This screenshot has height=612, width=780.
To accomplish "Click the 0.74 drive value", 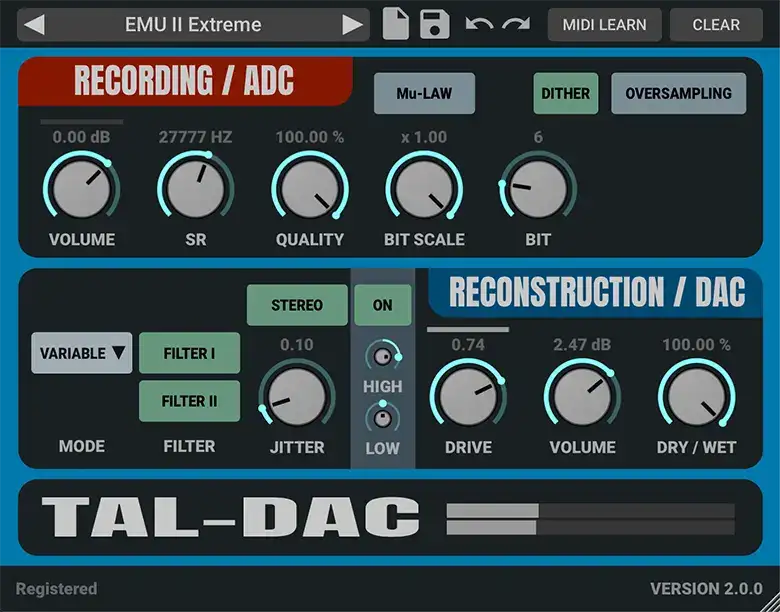I will [x=468, y=344].
